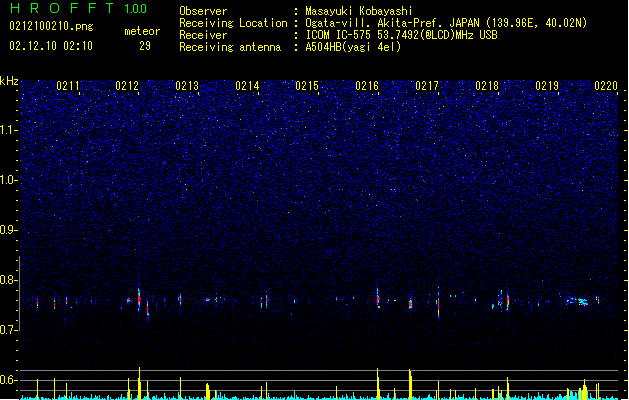Screen dimensions: 629x400
Task: Click the long vertical echo just before 0217
Action: pyautogui.click(x=438, y=304)
